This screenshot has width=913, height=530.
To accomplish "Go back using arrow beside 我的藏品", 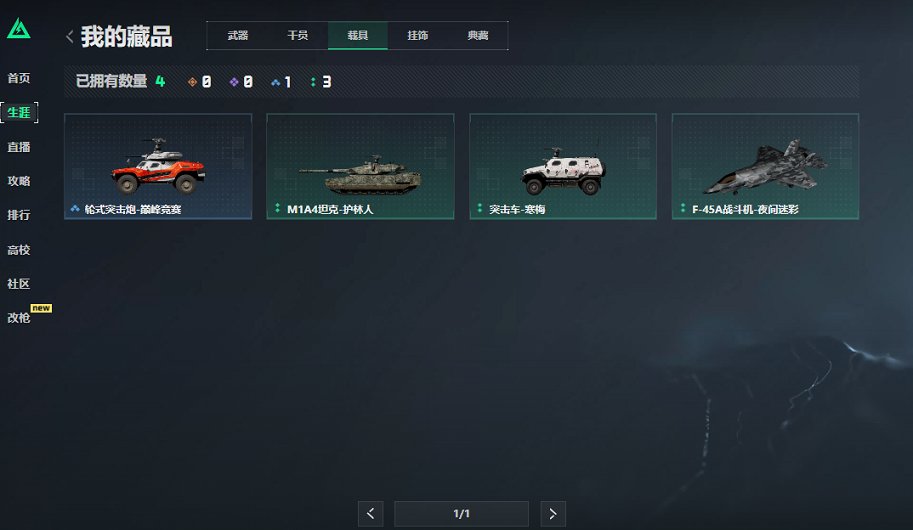I will [x=69, y=37].
